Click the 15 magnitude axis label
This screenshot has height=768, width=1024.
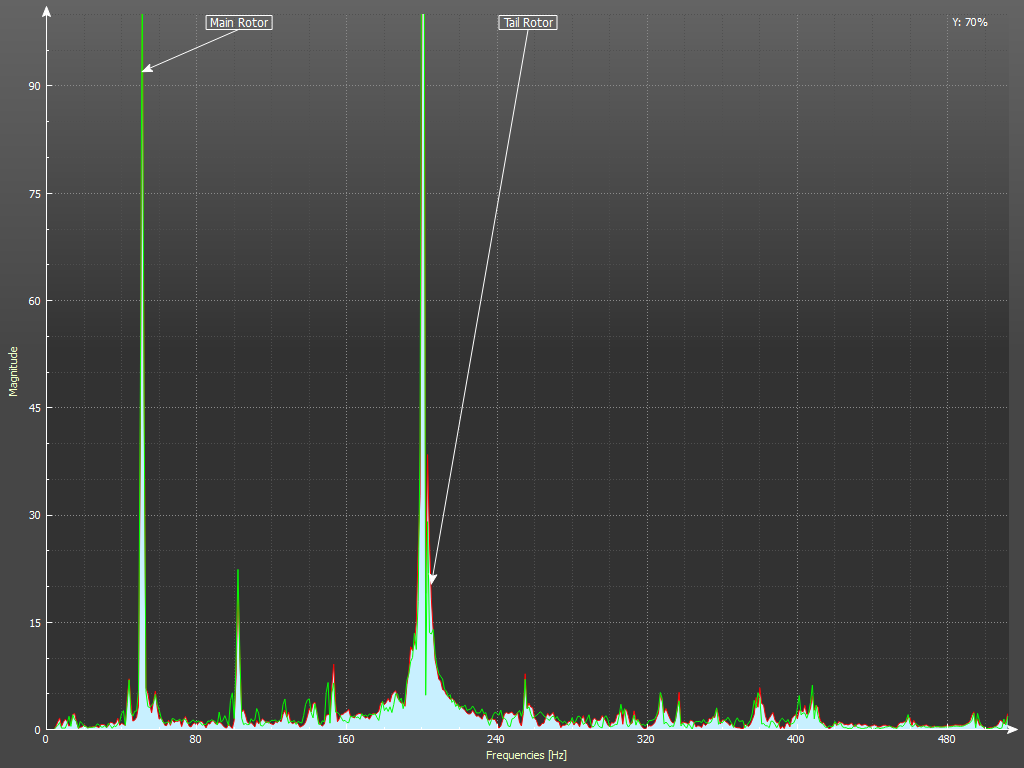33,622
